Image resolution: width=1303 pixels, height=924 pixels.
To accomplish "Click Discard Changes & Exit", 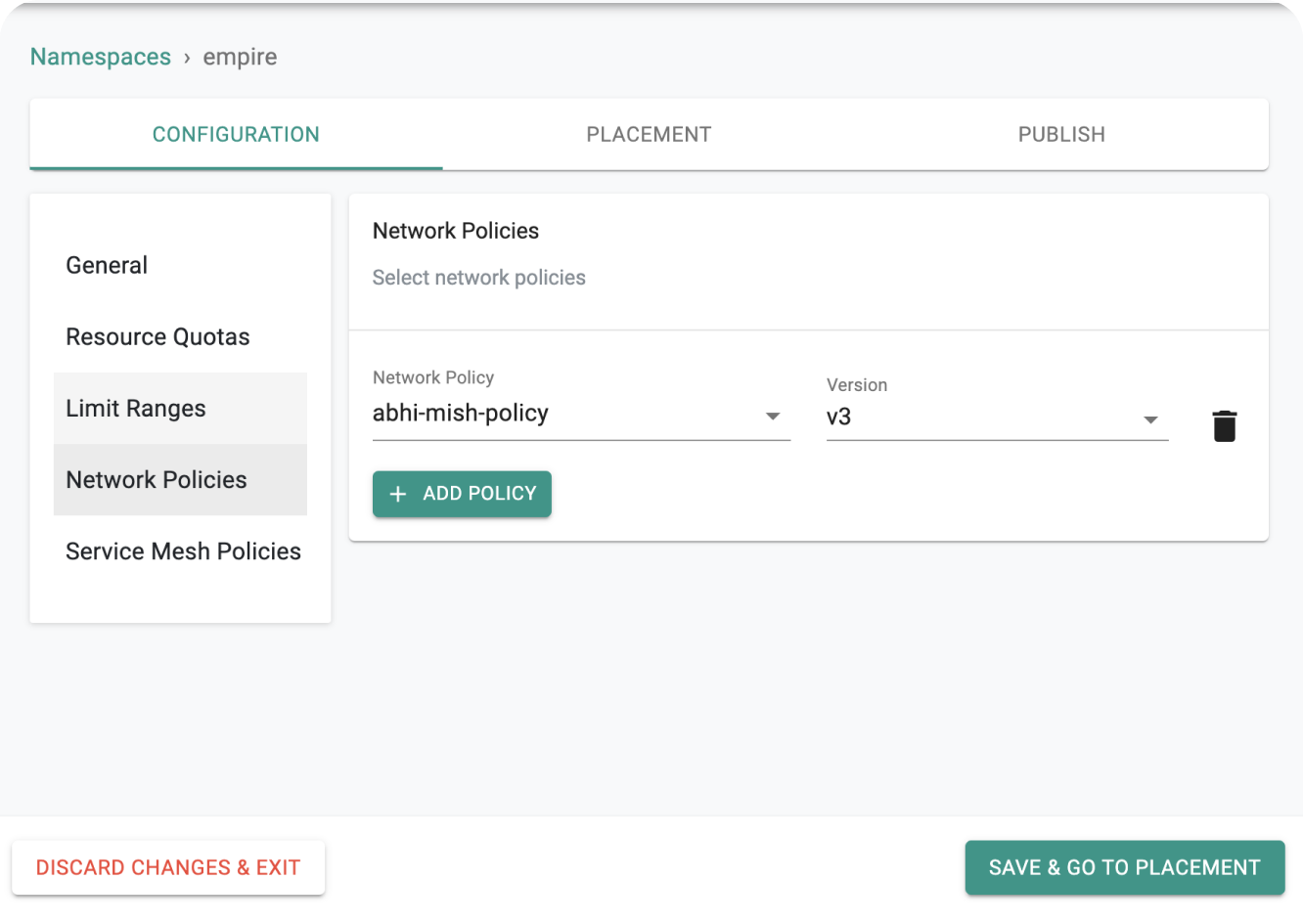I will coord(168,867).
